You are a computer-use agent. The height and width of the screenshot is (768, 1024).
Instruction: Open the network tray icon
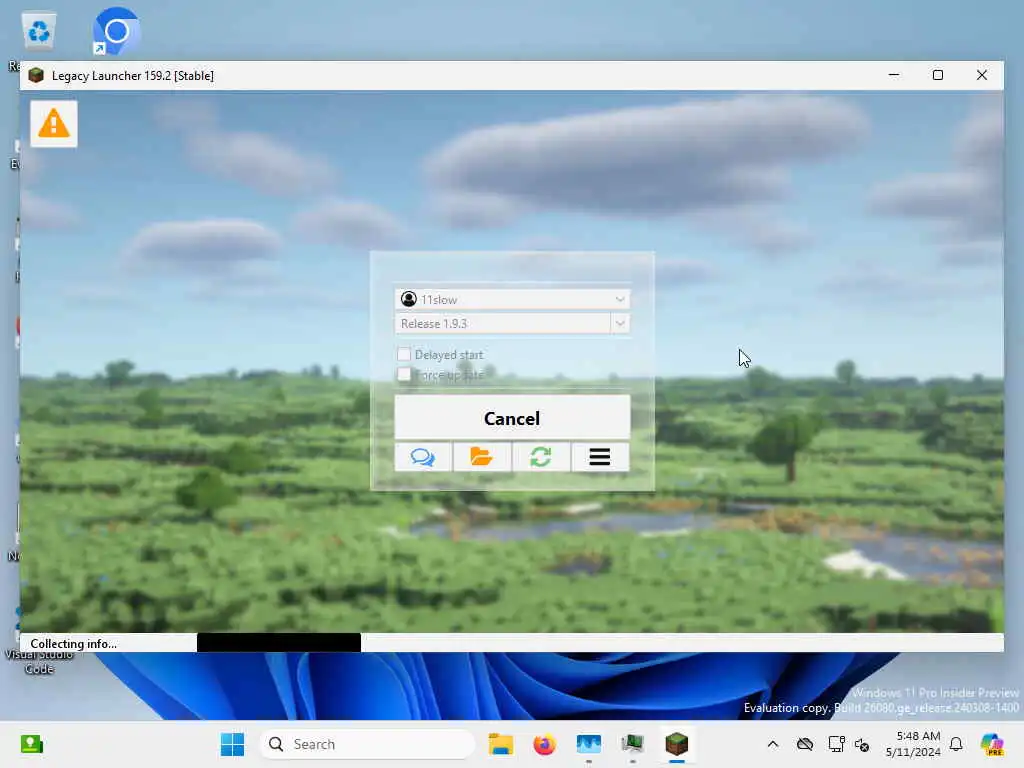click(836, 744)
